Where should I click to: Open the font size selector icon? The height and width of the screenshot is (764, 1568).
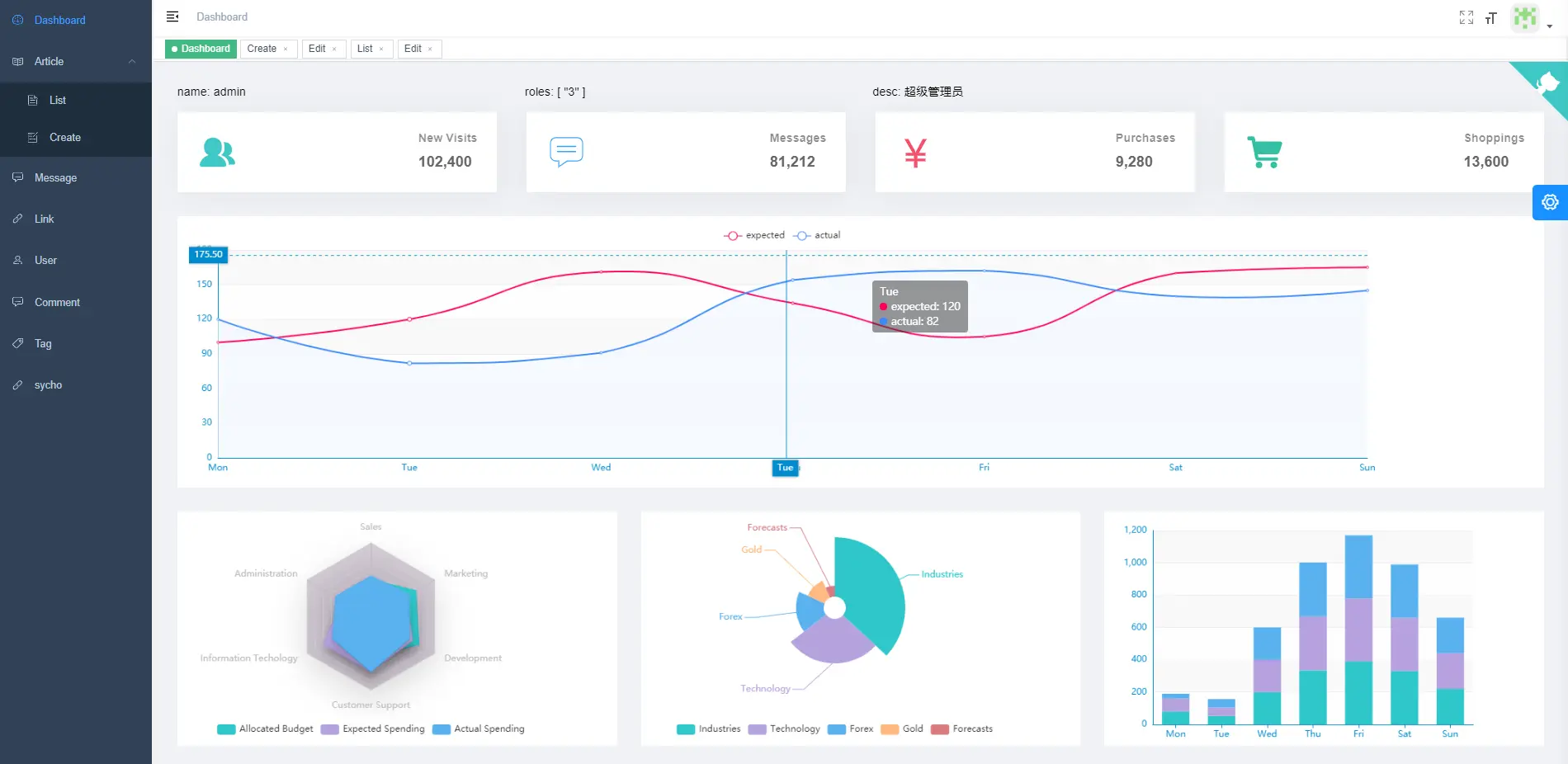[1491, 18]
